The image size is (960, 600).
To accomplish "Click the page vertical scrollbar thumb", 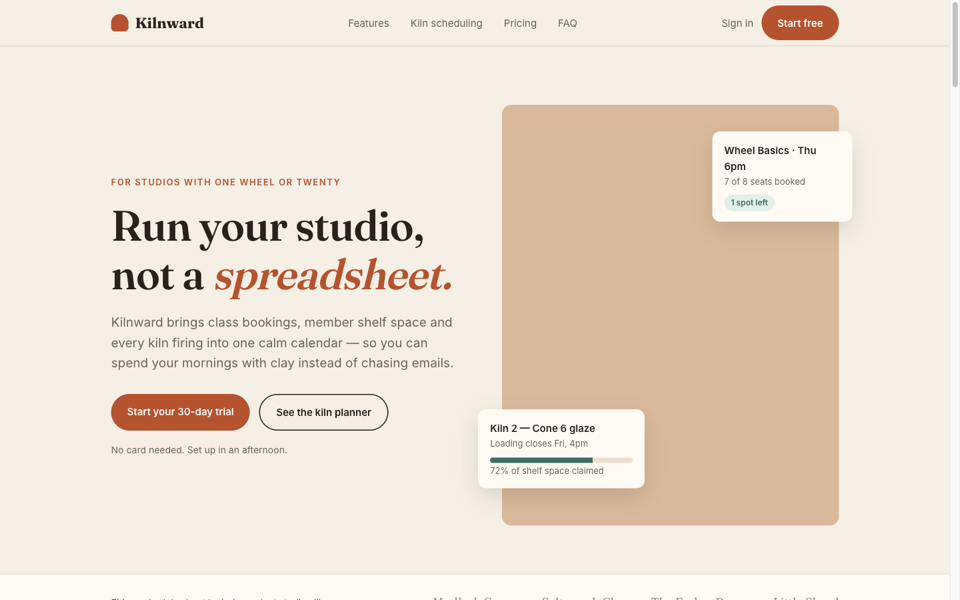I will pyautogui.click(x=954, y=44).
